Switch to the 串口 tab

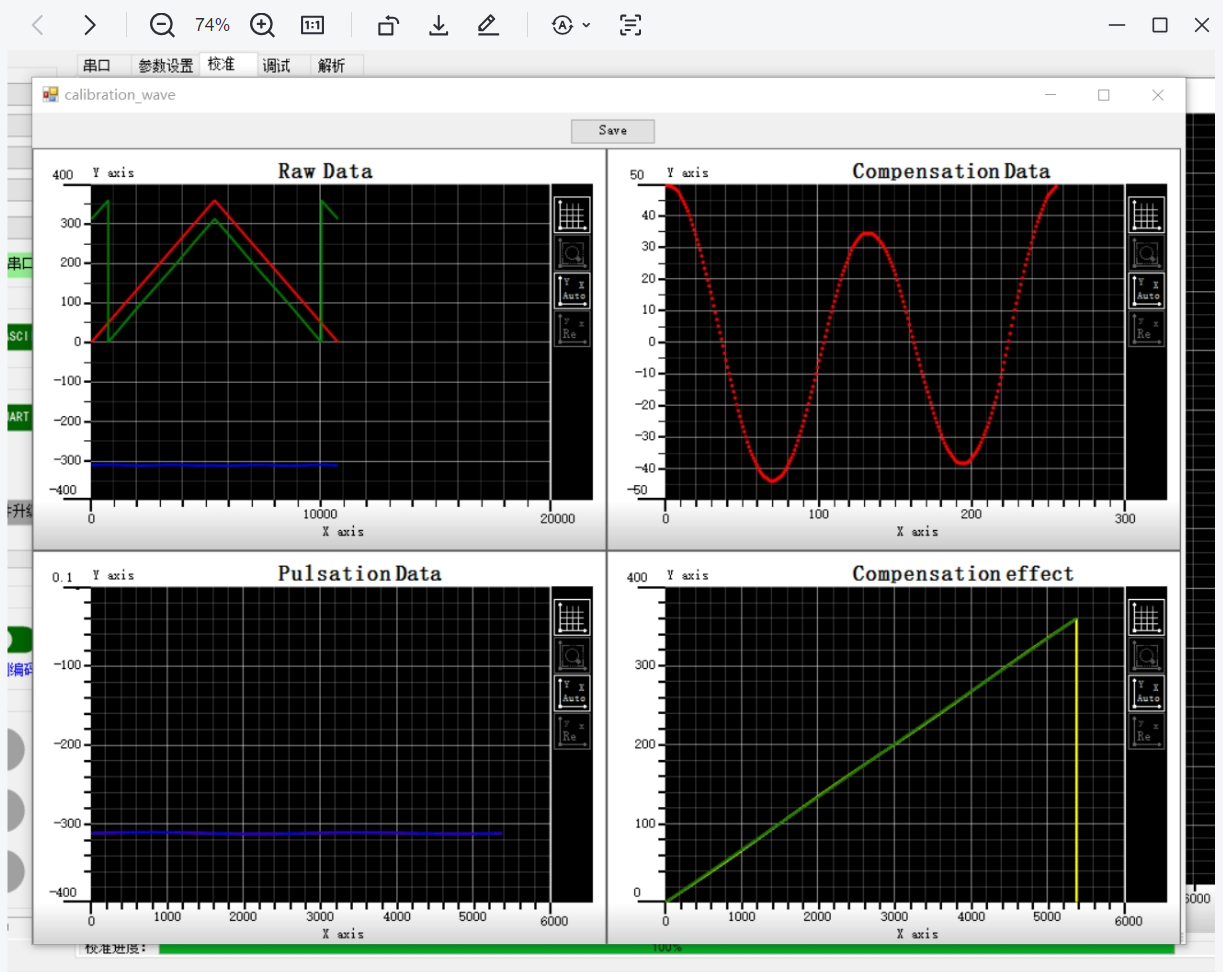[x=97, y=66]
